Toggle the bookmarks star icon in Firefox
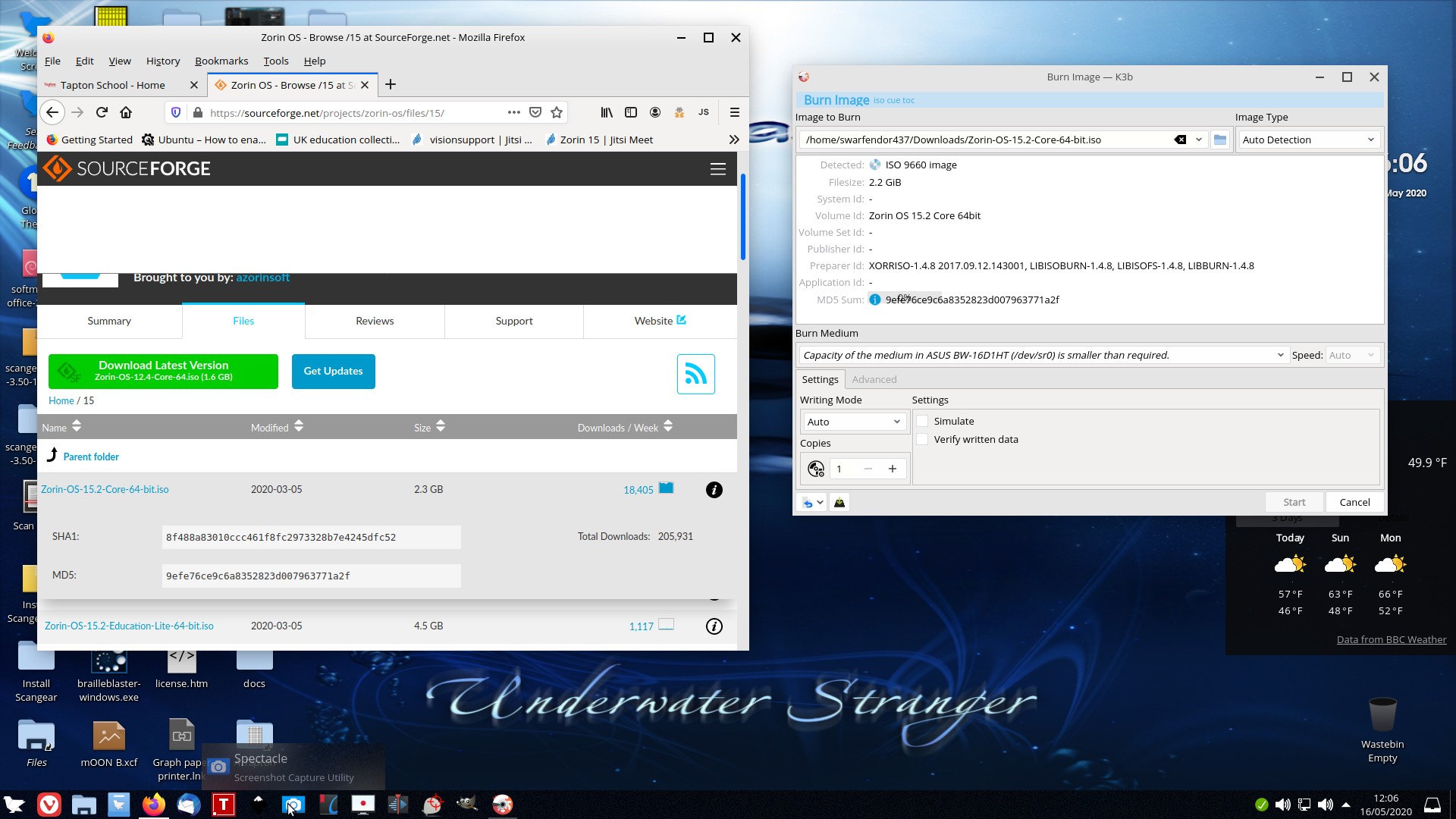The height and width of the screenshot is (819, 1456). [557, 112]
